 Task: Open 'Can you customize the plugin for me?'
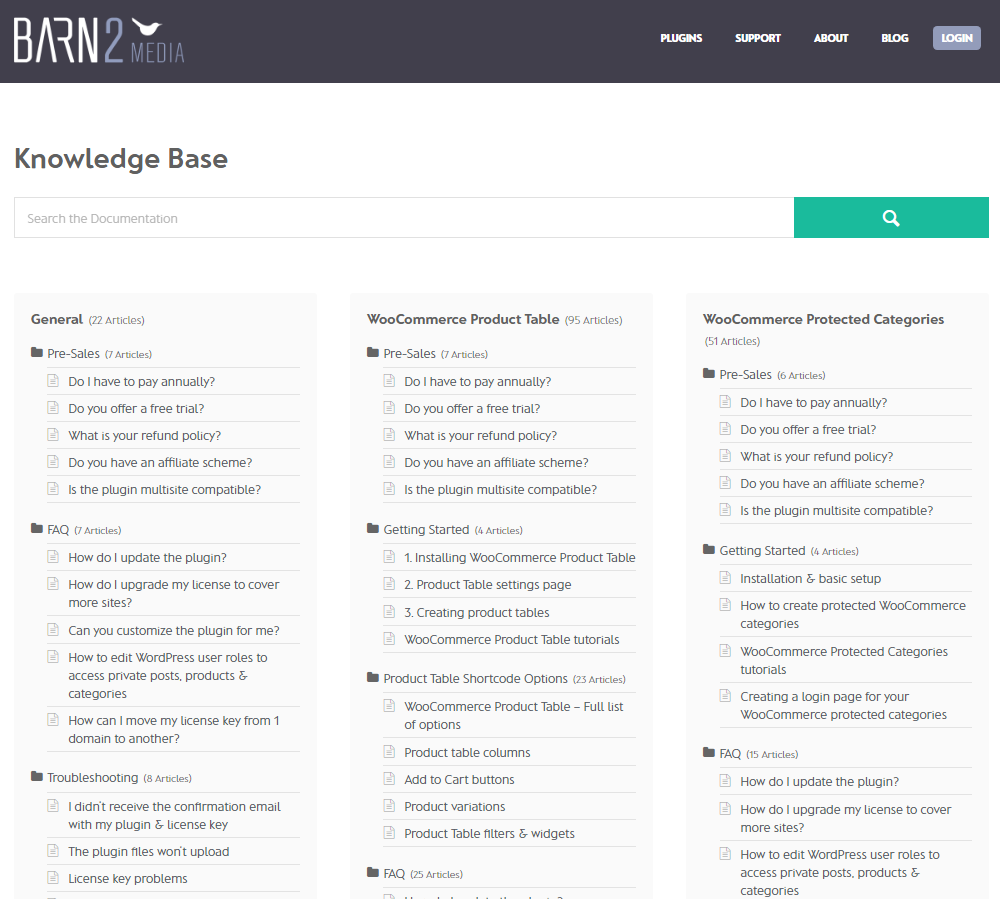pyautogui.click(x=174, y=631)
